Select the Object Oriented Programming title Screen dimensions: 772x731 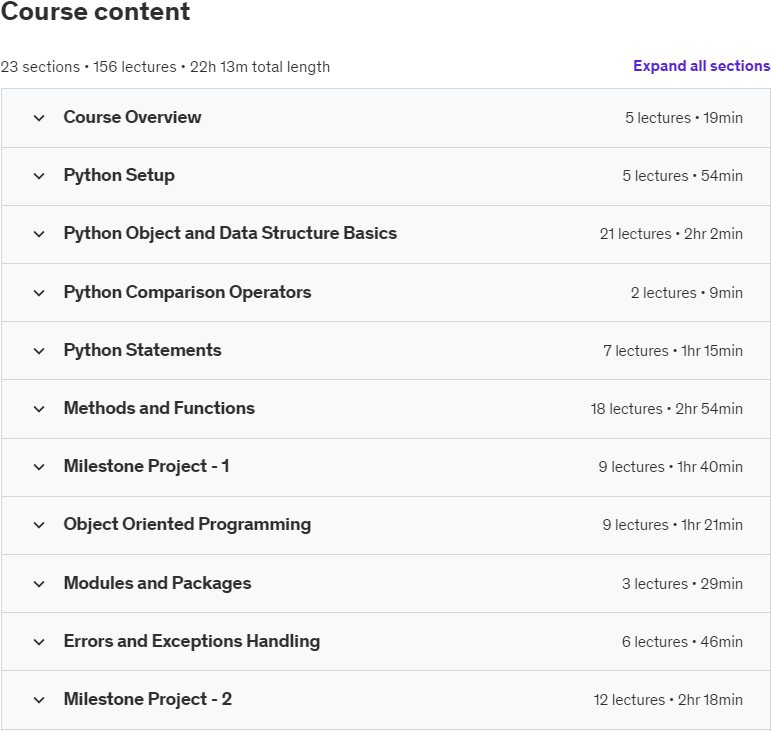187,524
